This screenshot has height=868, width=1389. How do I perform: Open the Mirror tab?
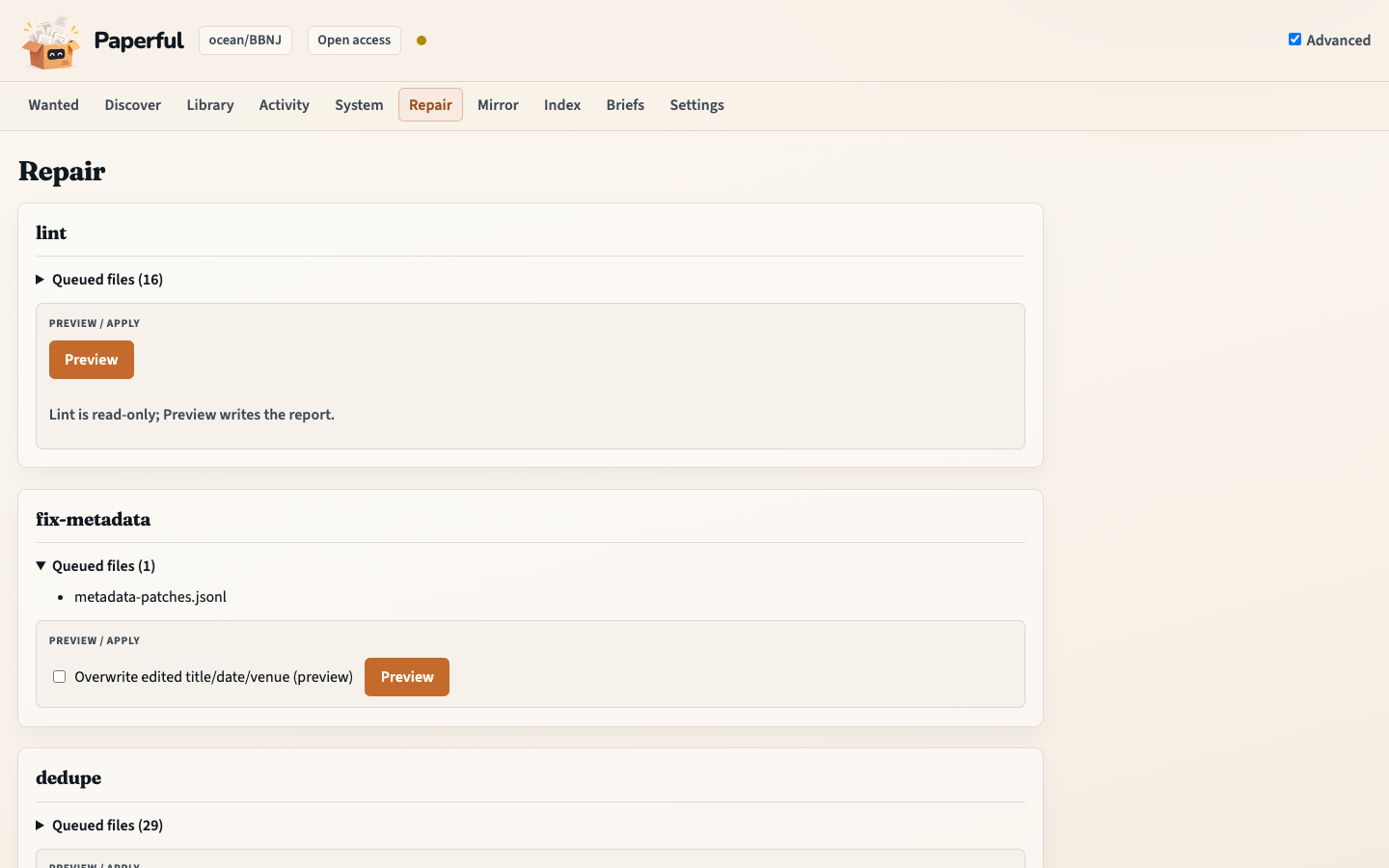[x=499, y=105]
